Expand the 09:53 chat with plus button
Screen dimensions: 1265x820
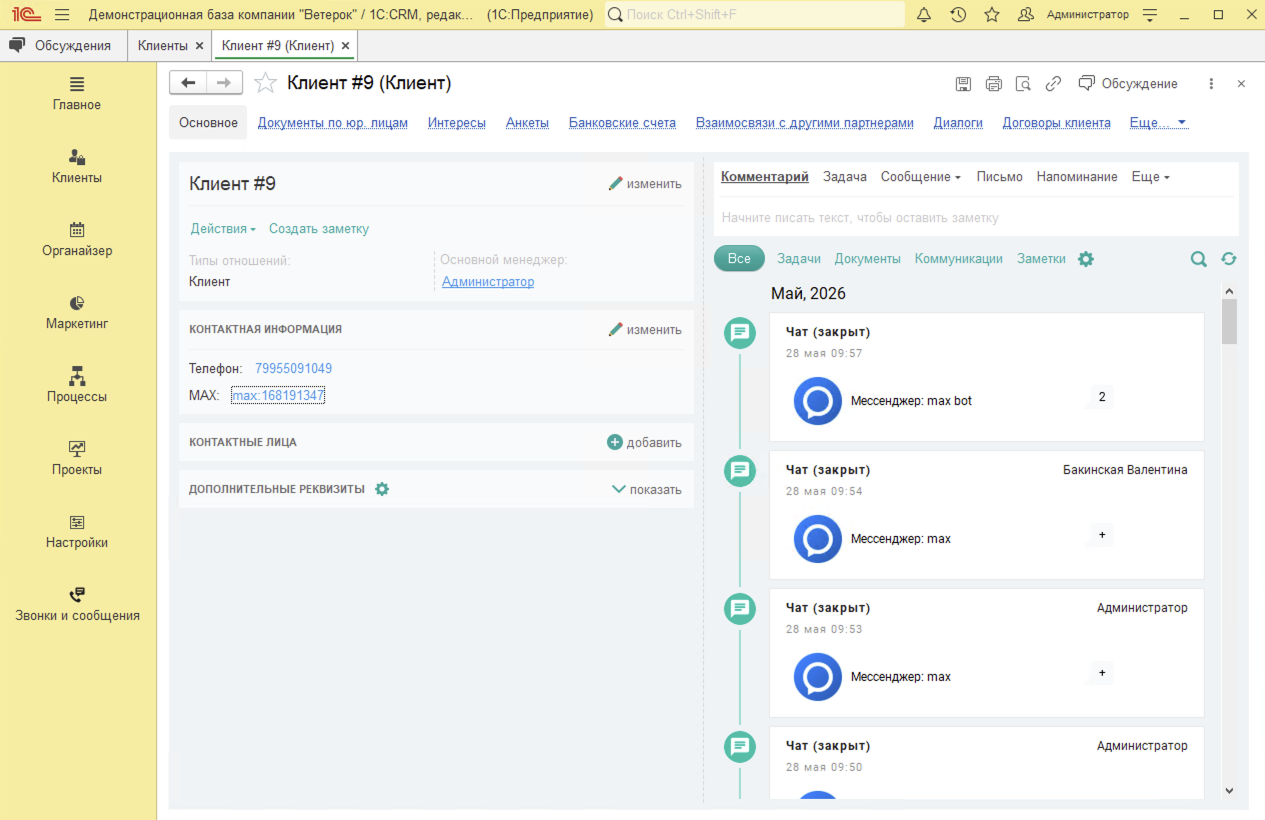tap(1102, 673)
